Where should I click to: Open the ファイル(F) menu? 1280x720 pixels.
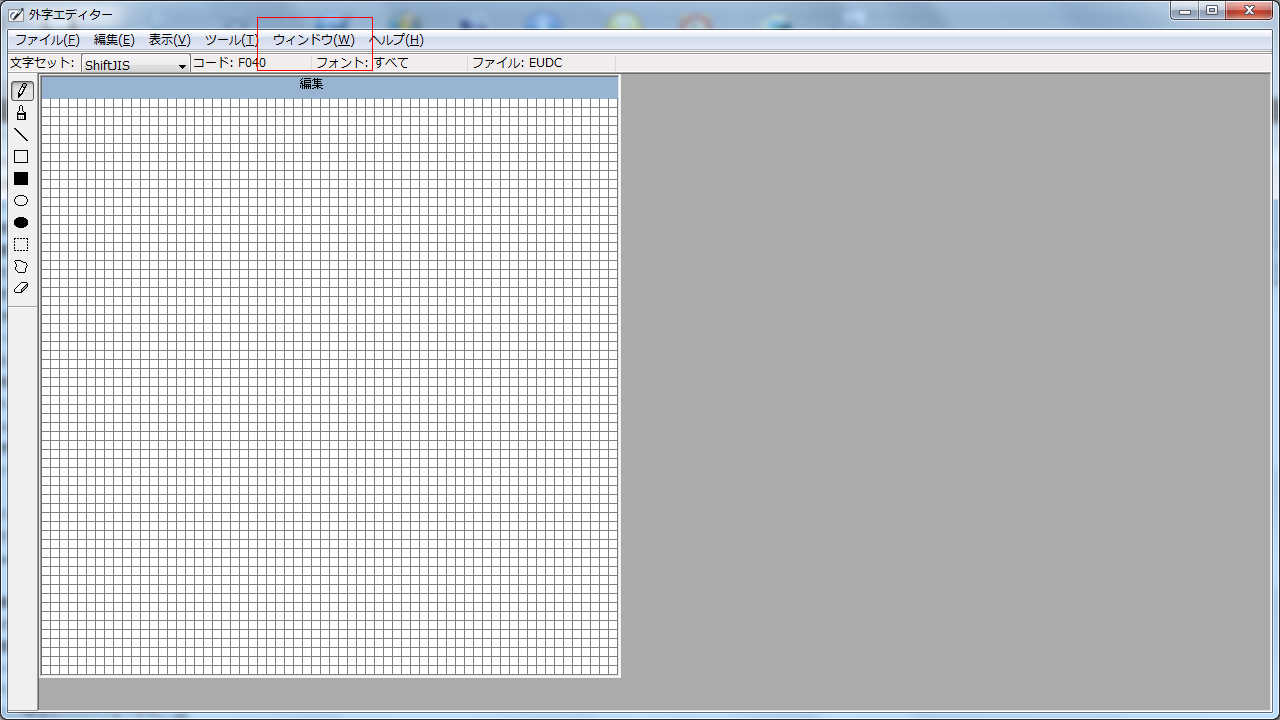tap(47, 40)
